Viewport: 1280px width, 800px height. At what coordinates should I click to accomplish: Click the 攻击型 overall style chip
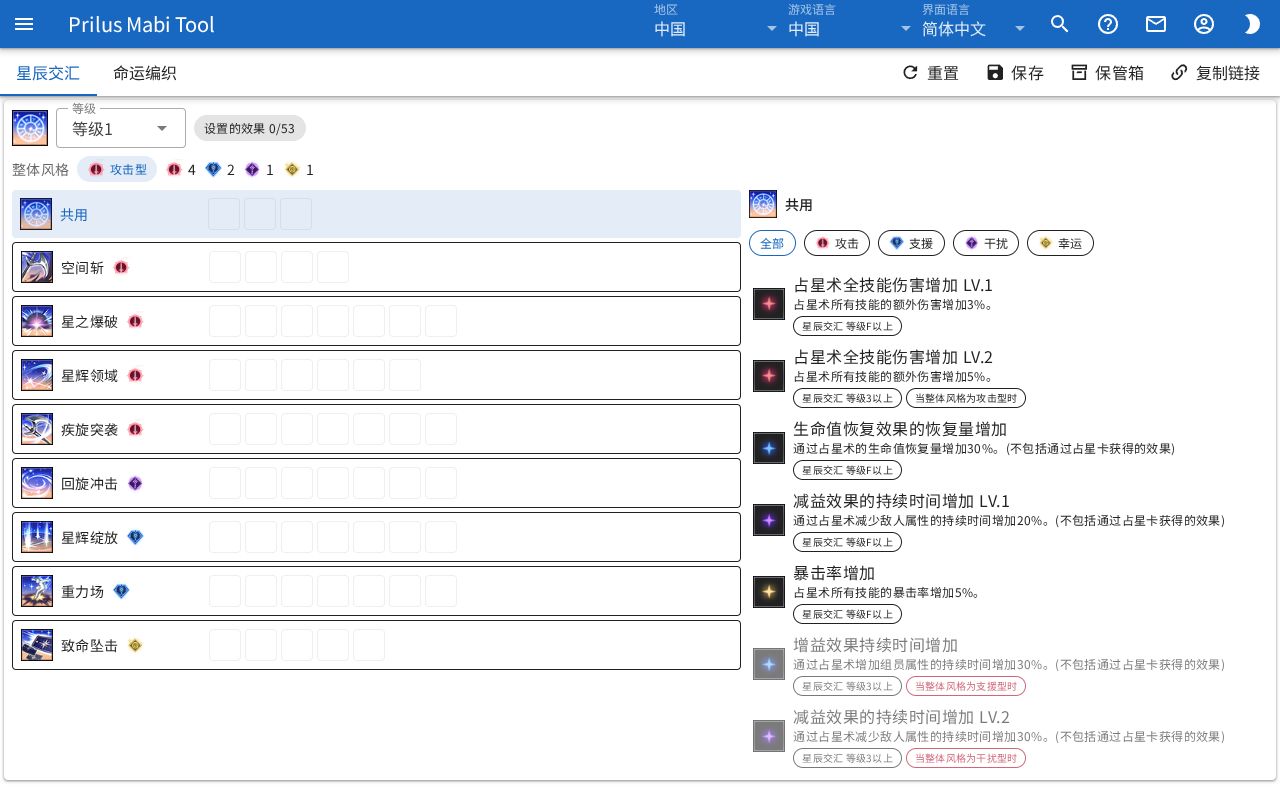pyautogui.click(x=117, y=170)
